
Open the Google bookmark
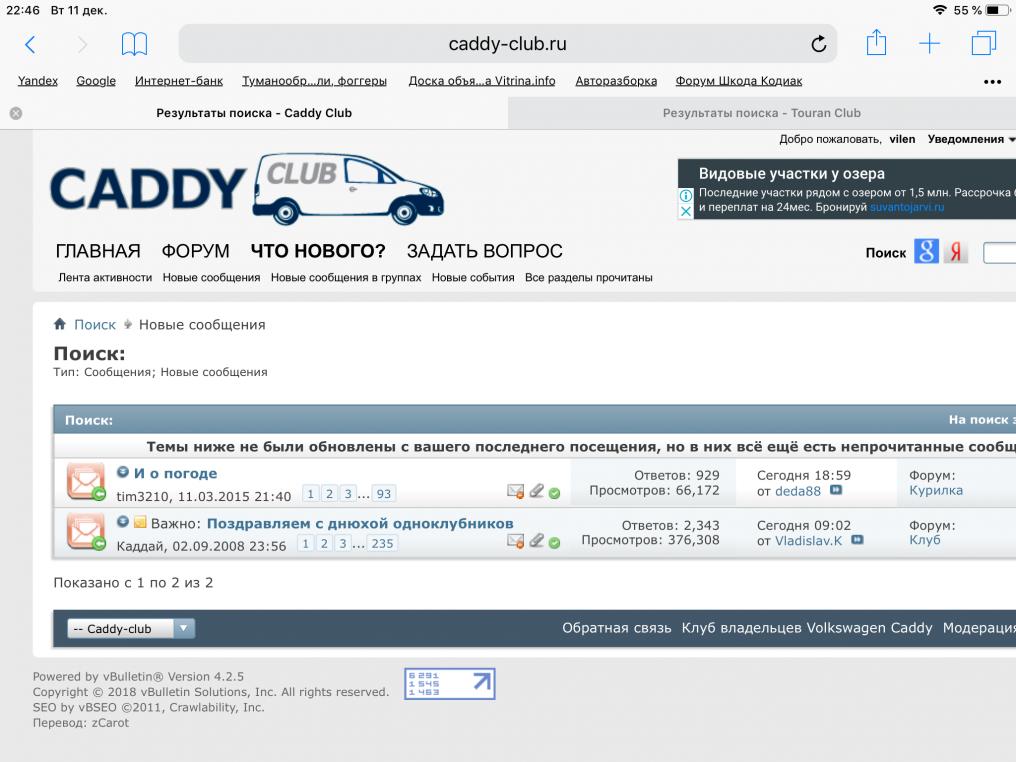(96, 81)
